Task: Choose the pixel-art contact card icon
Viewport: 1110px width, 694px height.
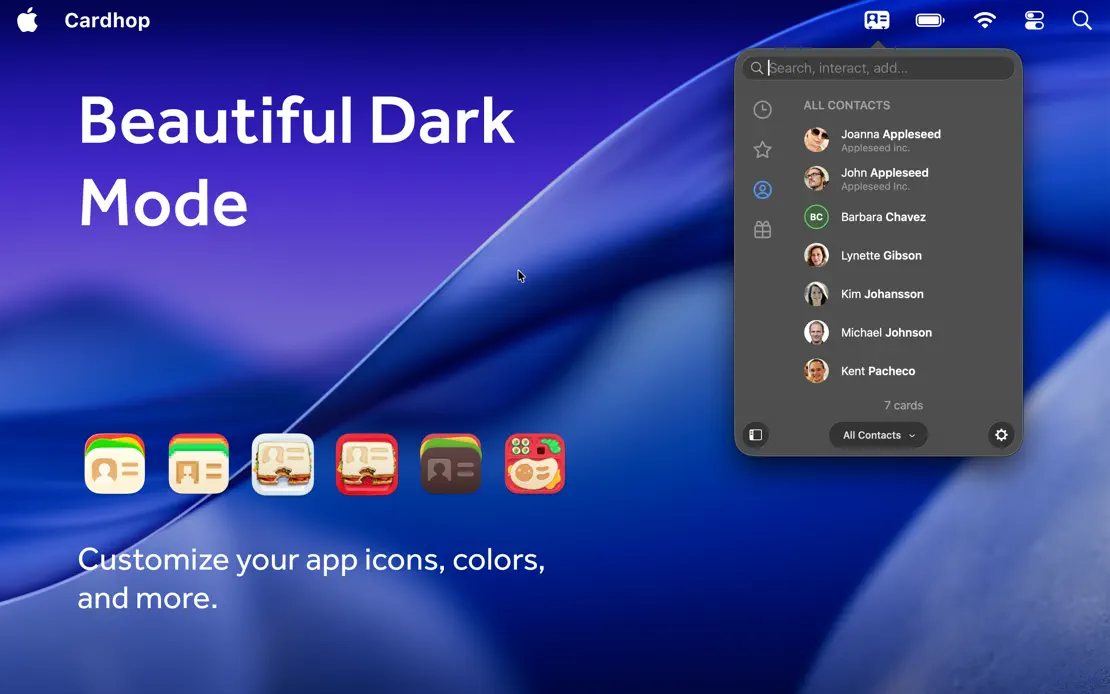Action: click(x=198, y=464)
